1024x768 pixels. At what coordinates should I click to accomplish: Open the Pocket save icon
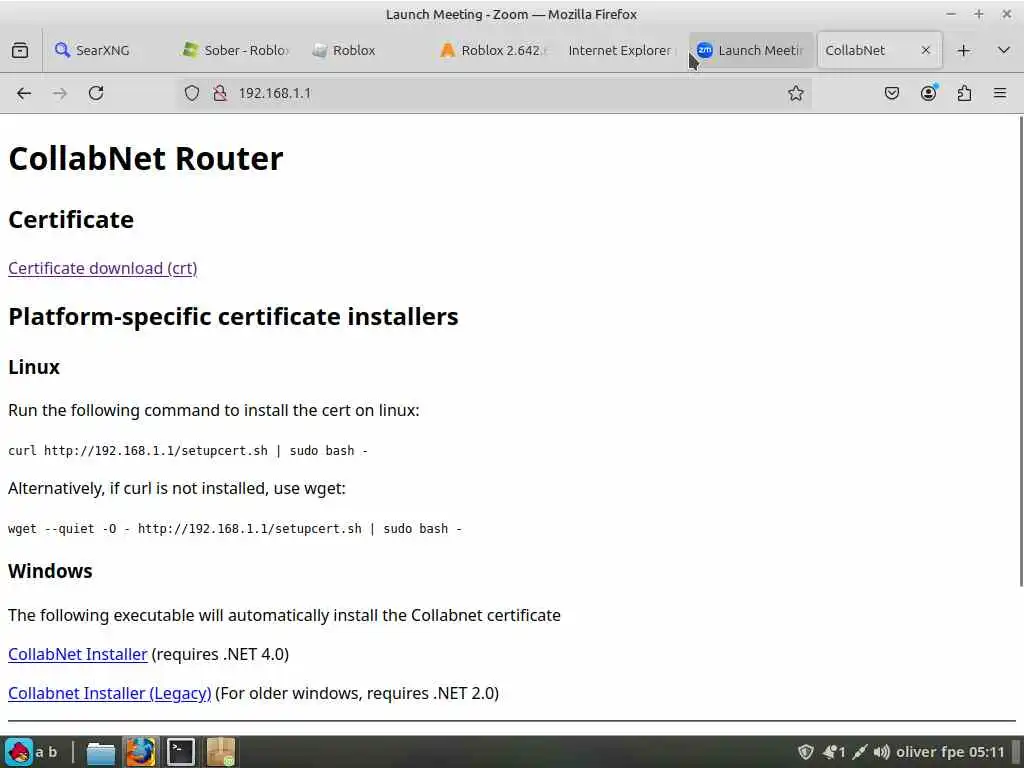click(x=891, y=93)
